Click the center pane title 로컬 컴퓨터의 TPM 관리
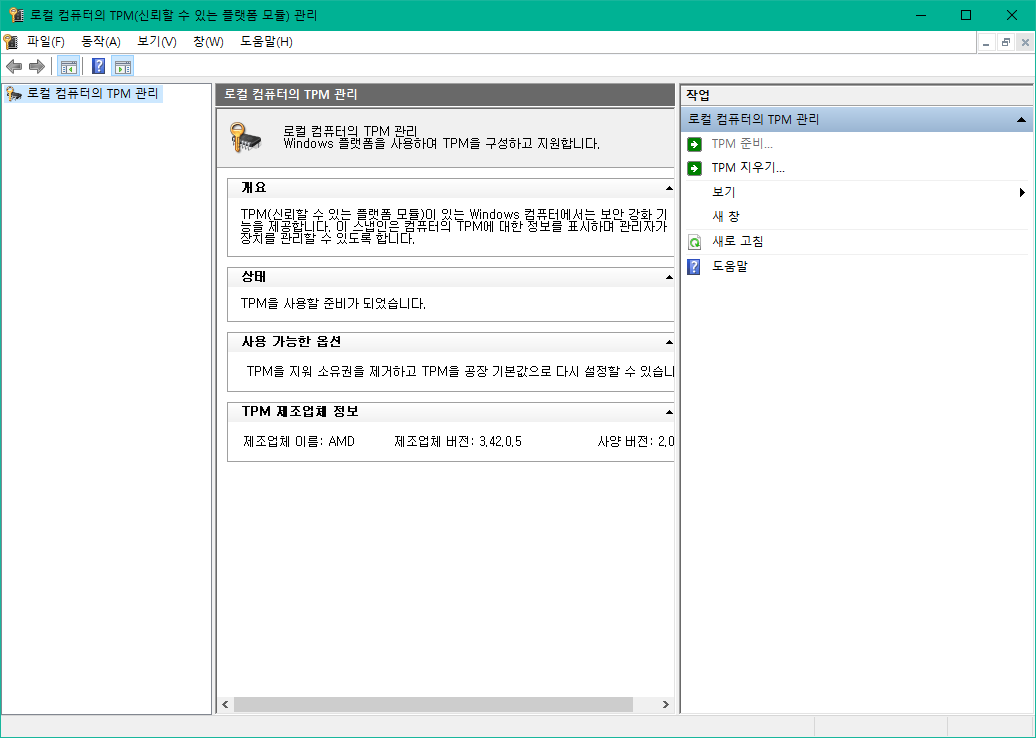 pyautogui.click(x=291, y=94)
